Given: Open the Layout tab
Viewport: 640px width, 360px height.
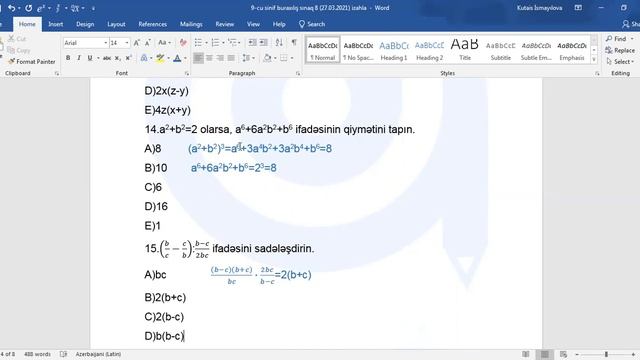Looking at the screenshot, I should coord(116,24).
